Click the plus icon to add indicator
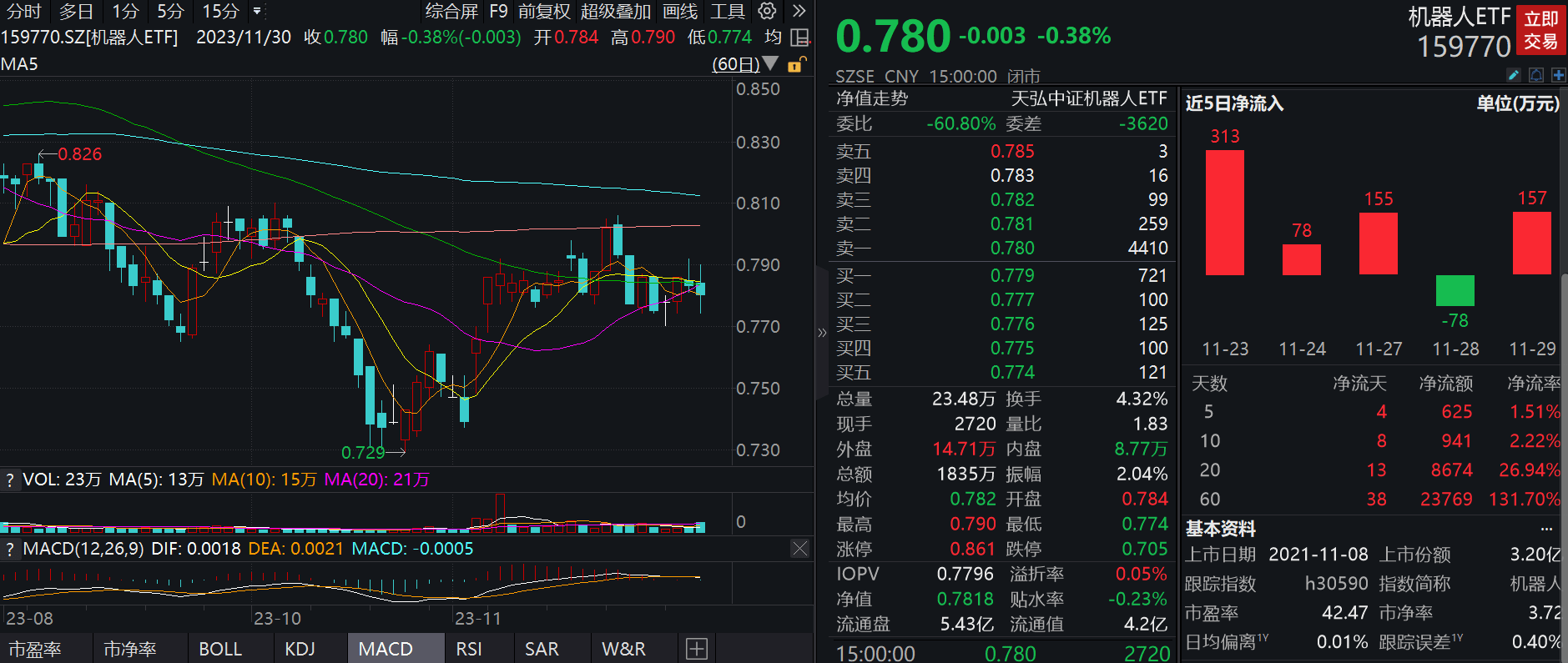Viewport: 1568px width, 663px height. (x=697, y=649)
